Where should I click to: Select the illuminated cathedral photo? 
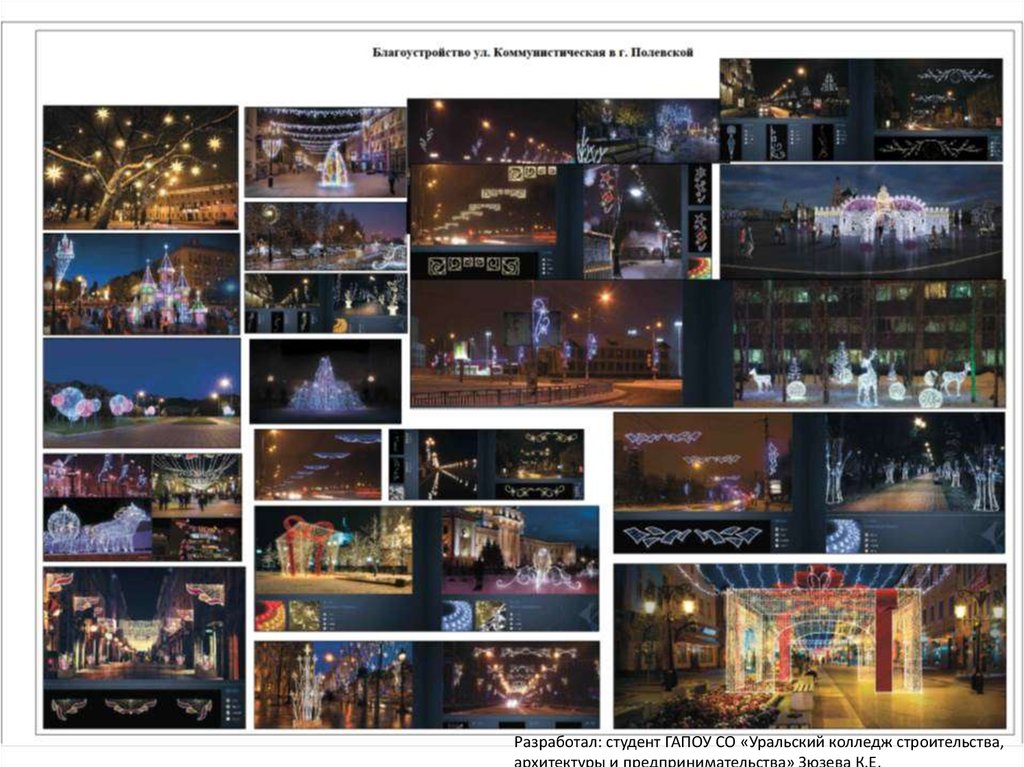pyautogui.click(x=140, y=284)
